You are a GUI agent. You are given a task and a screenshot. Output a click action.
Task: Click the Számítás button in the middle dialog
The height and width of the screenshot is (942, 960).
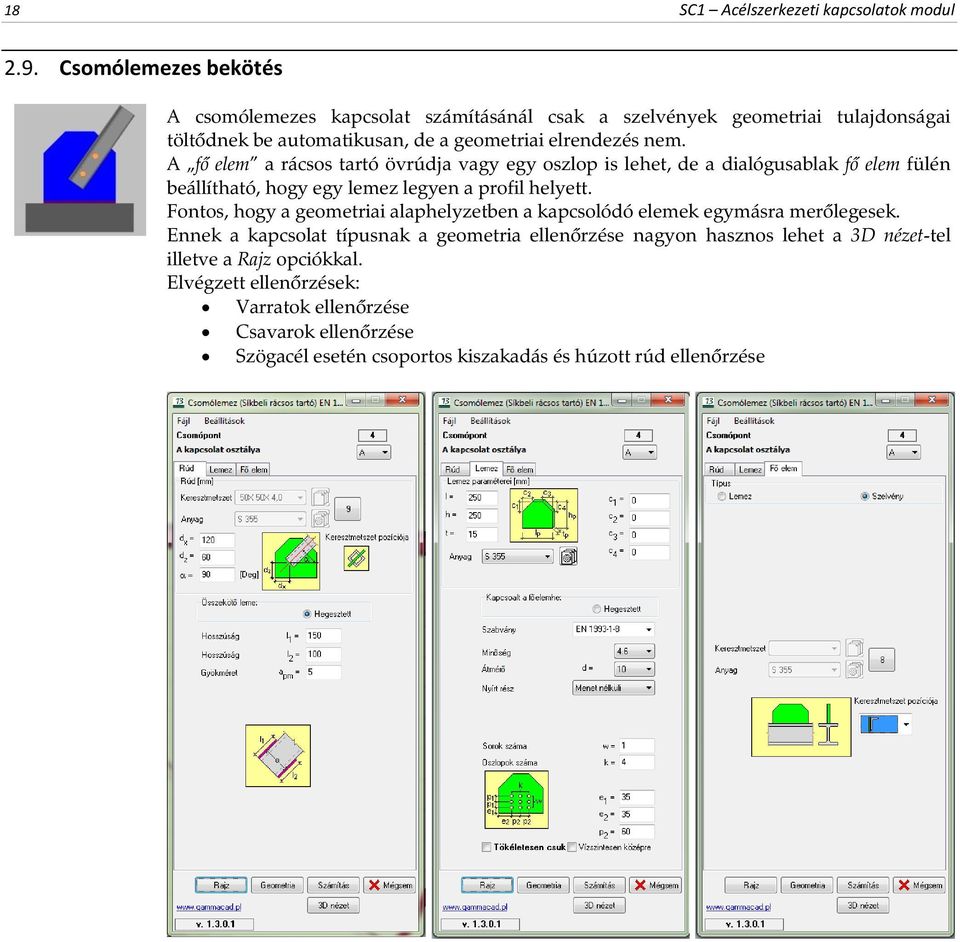[x=599, y=885]
